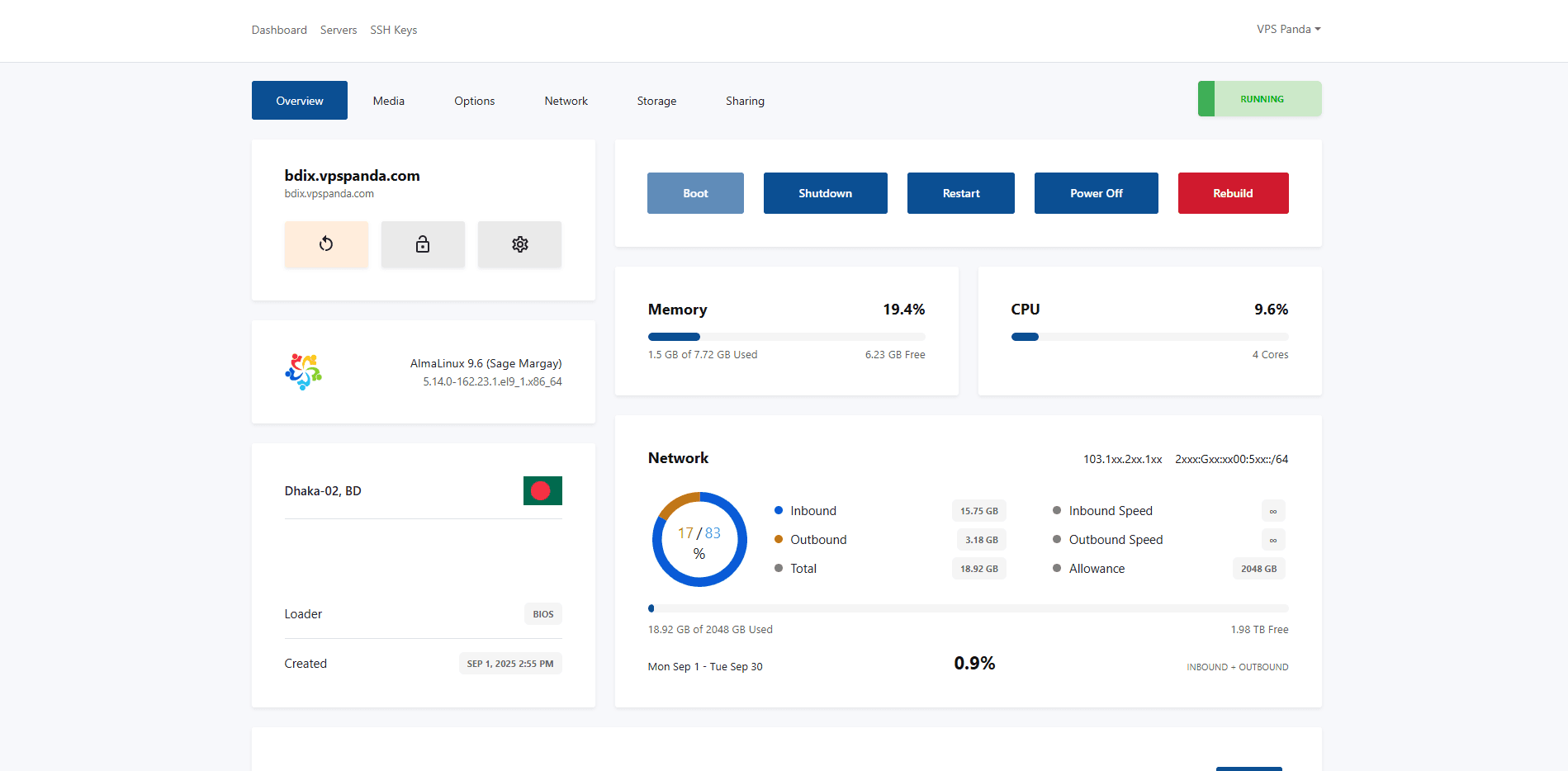This screenshot has height=771, width=1568.
Task: Click the infinity badge next to Outbound Speed
Action: (1272, 539)
